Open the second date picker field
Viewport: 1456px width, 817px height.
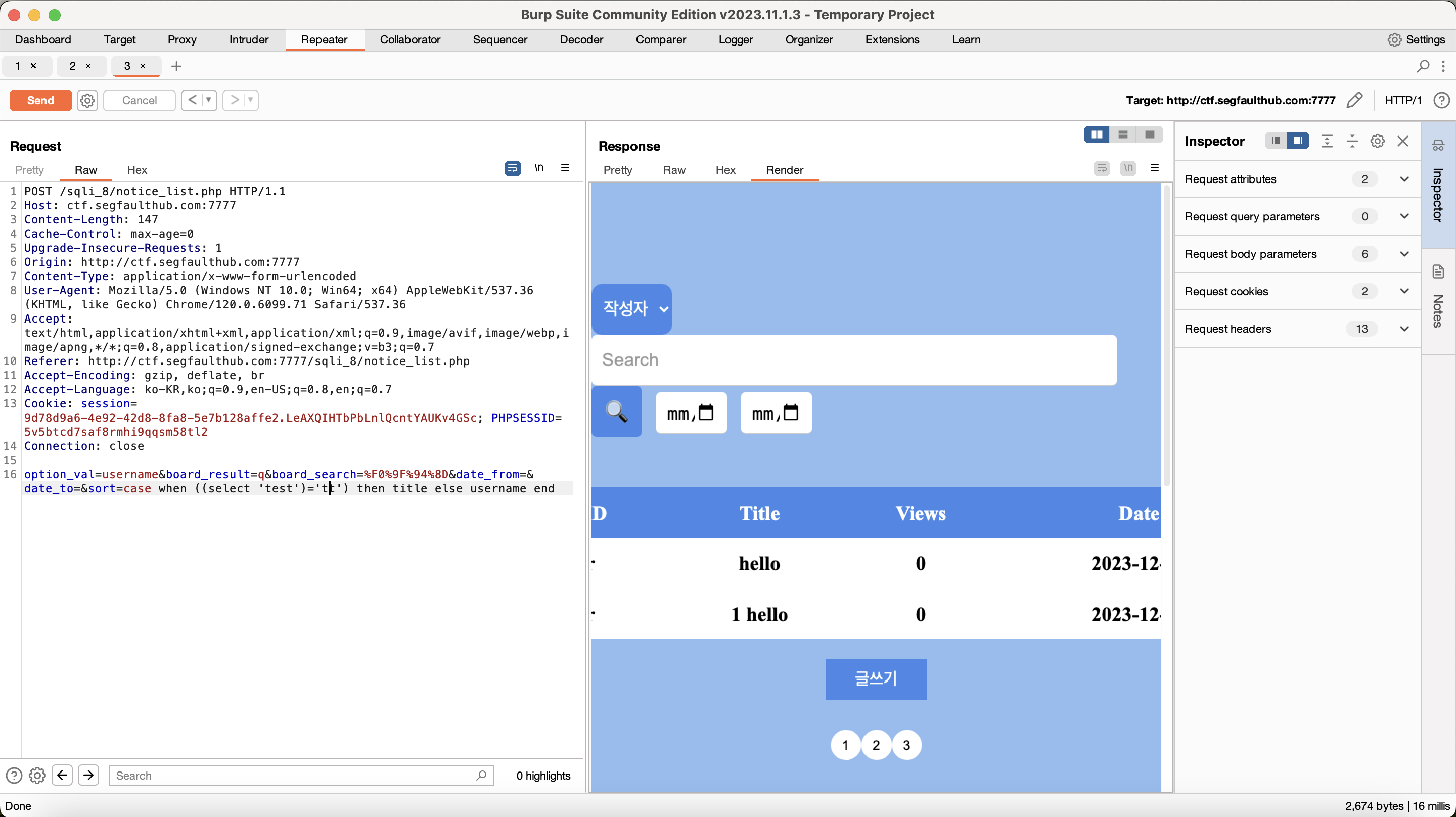(776, 413)
